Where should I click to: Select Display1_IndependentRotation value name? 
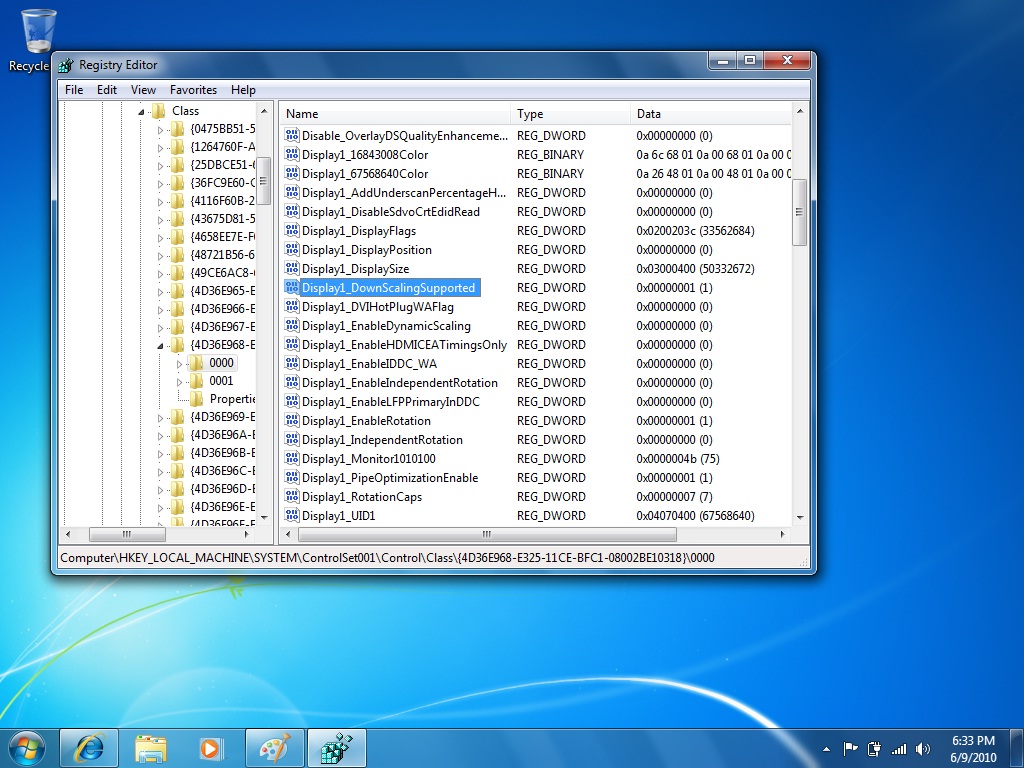[x=382, y=440]
